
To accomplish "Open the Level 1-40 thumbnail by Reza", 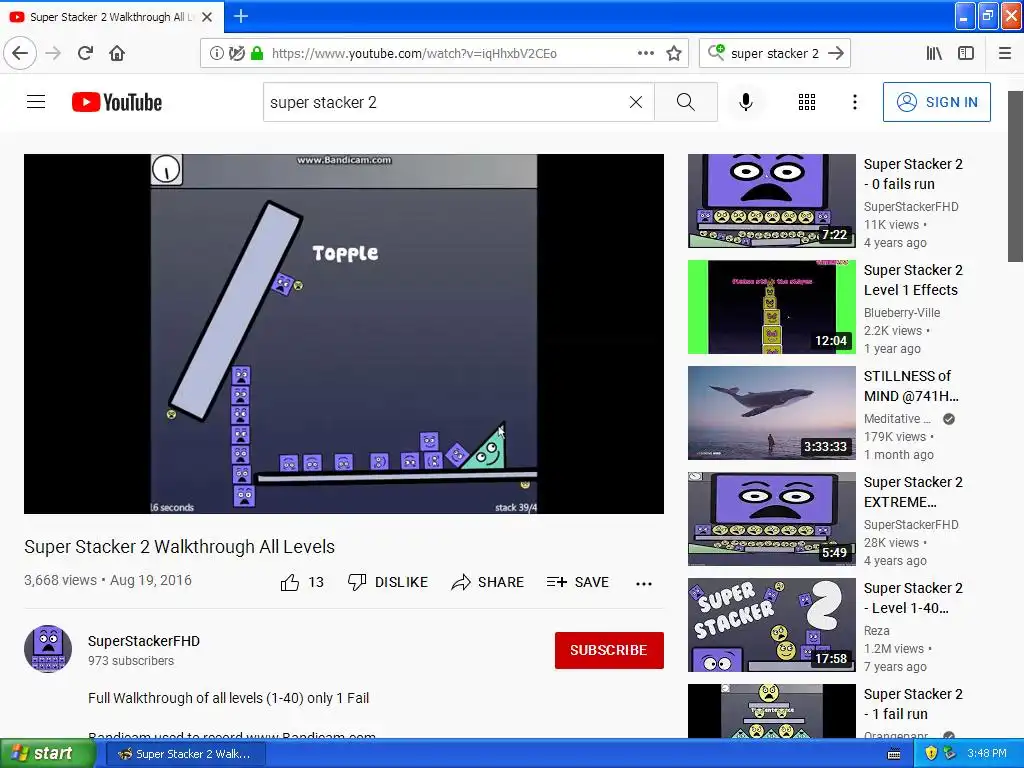I will click(771, 625).
